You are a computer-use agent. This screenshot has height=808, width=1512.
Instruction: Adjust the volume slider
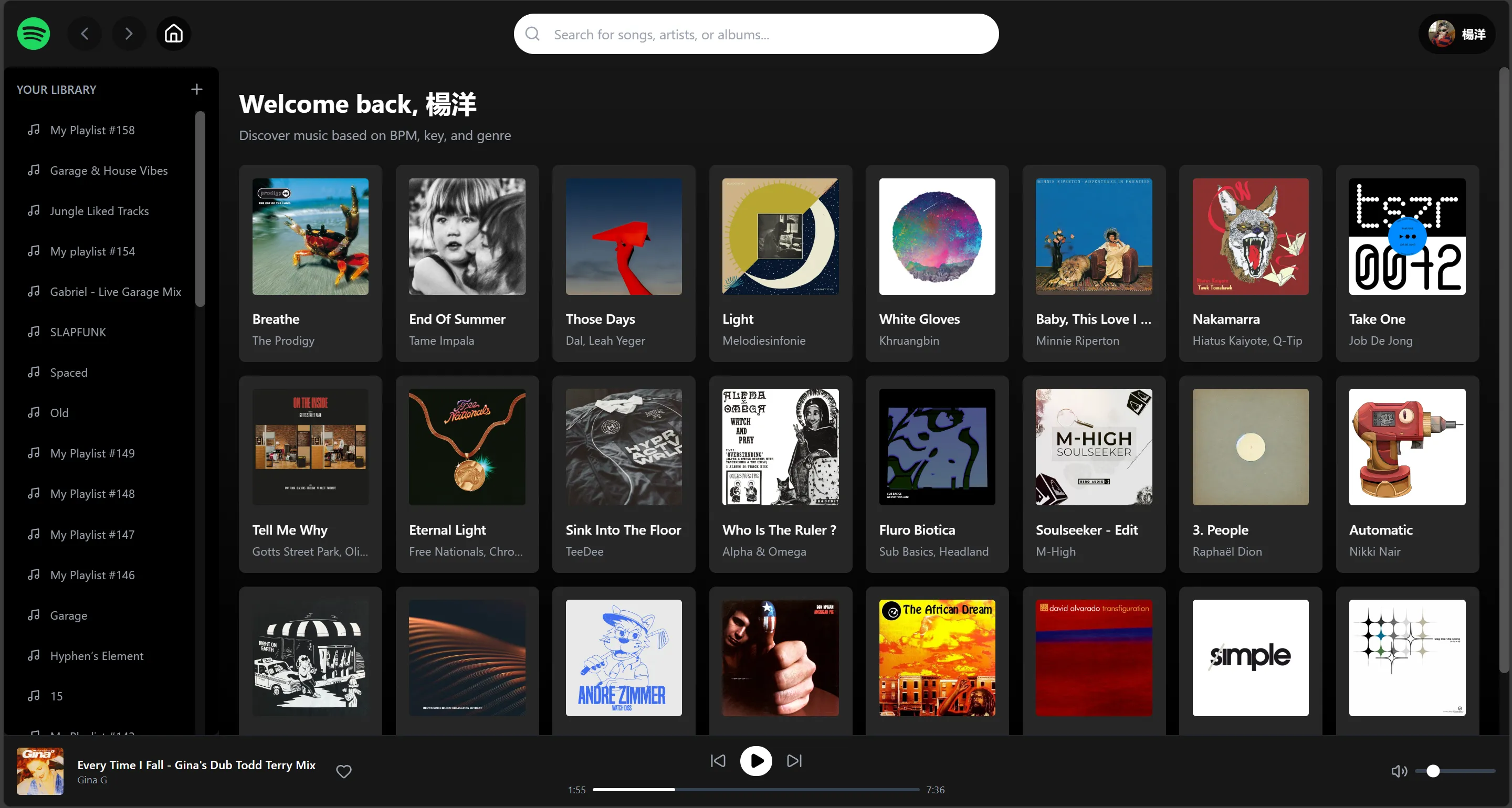(x=1456, y=771)
